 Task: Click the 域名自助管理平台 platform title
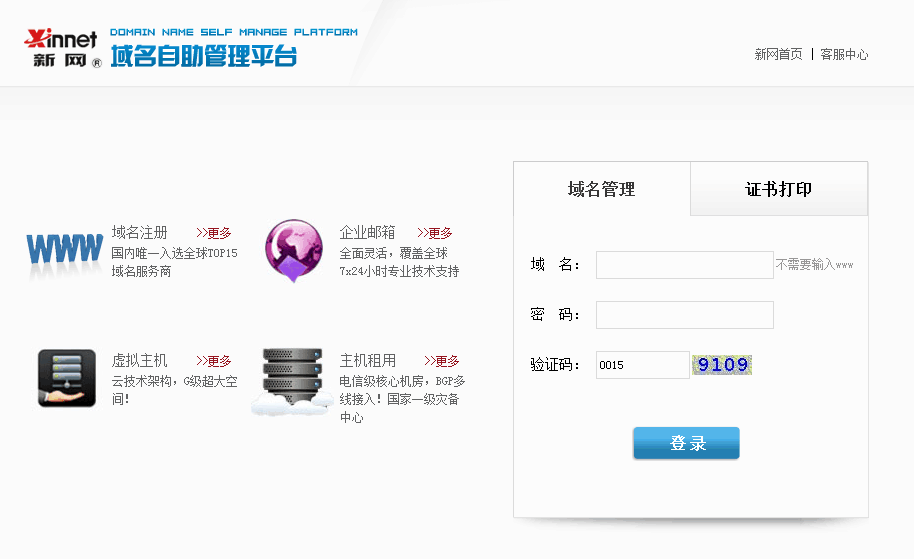(x=204, y=57)
